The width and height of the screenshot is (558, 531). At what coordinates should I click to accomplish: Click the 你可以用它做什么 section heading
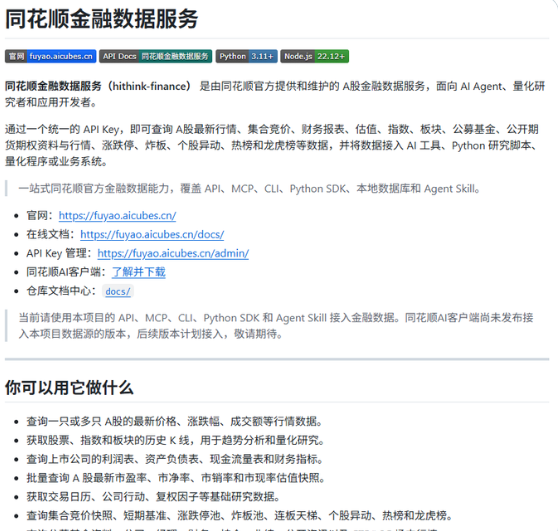[x=69, y=388]
